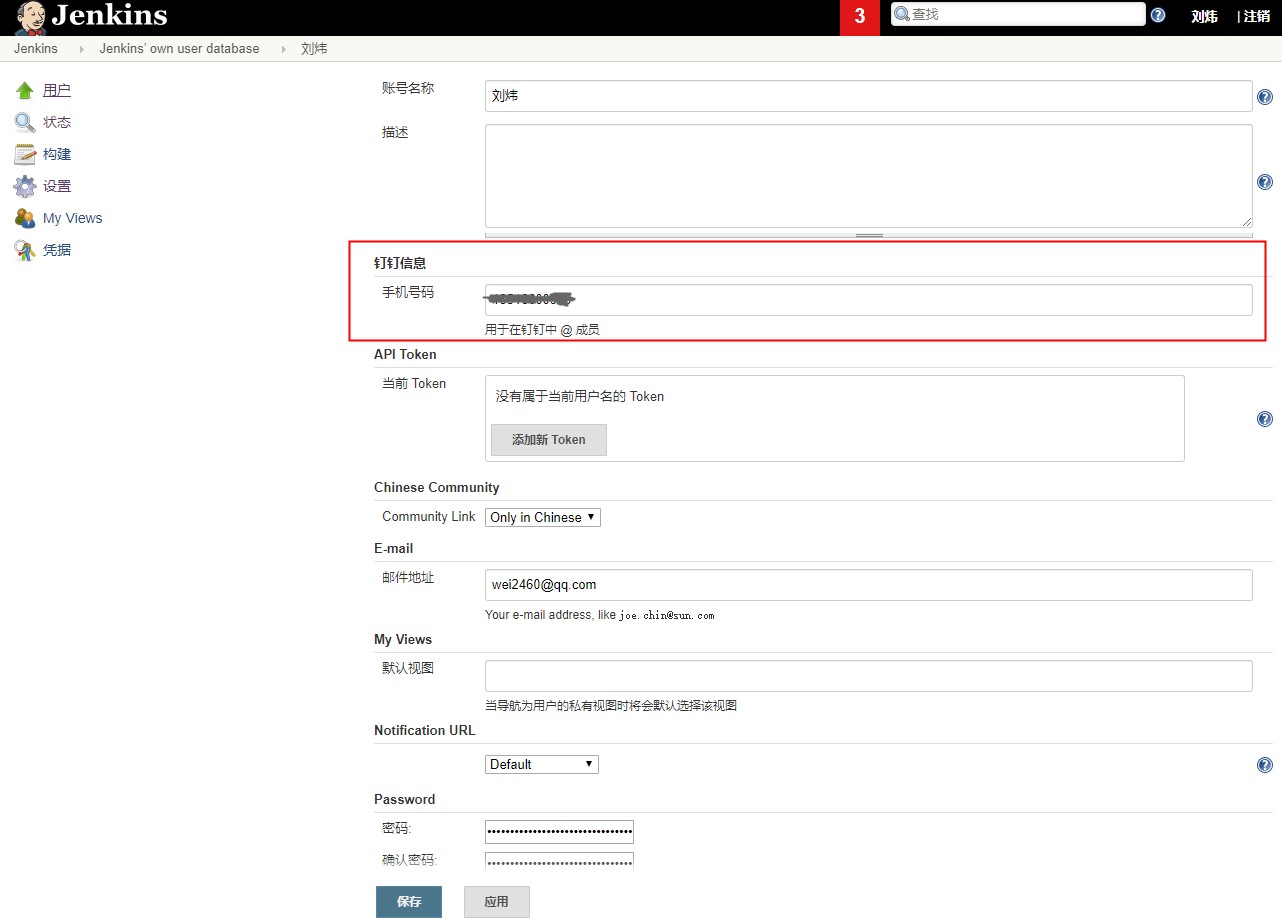Open the 刘炜 breadcrumb
Viewport: 1282px width, 918px height.
(314, 49)
